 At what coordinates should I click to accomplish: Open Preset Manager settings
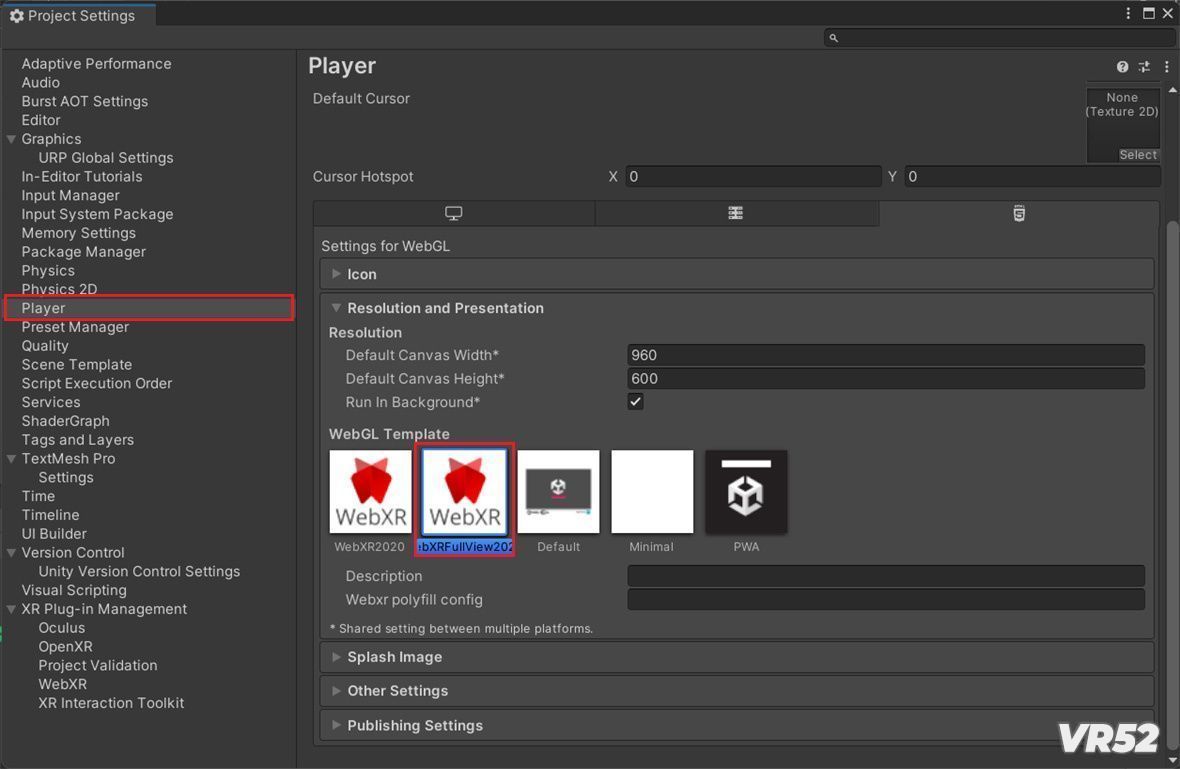coord(75,327)
